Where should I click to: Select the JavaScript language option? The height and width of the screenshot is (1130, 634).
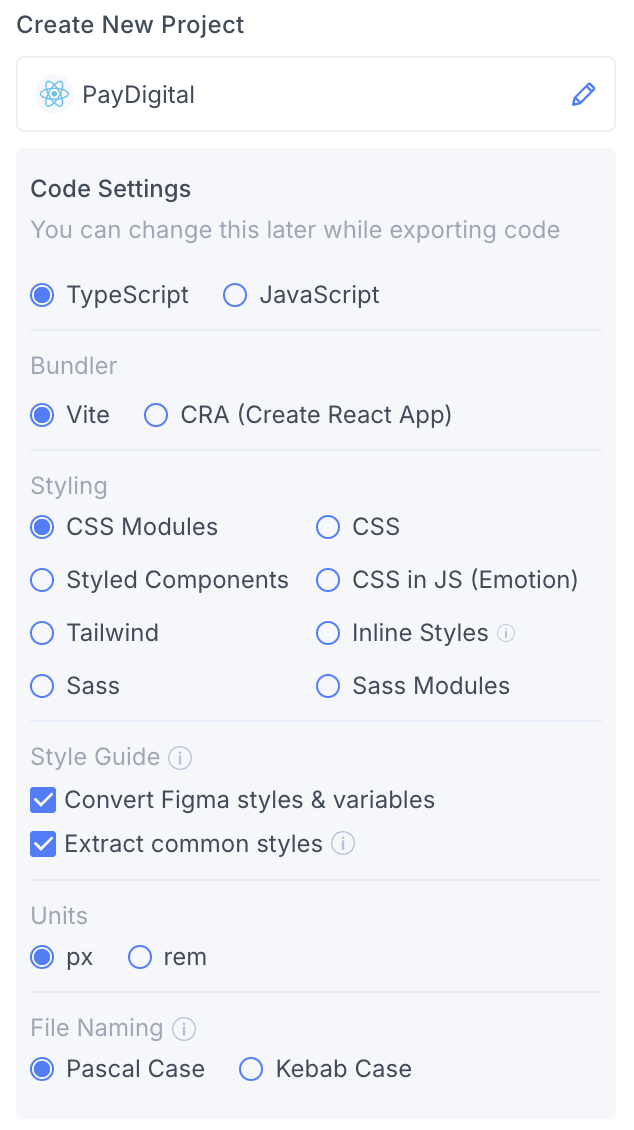click(x=234, y=294)
